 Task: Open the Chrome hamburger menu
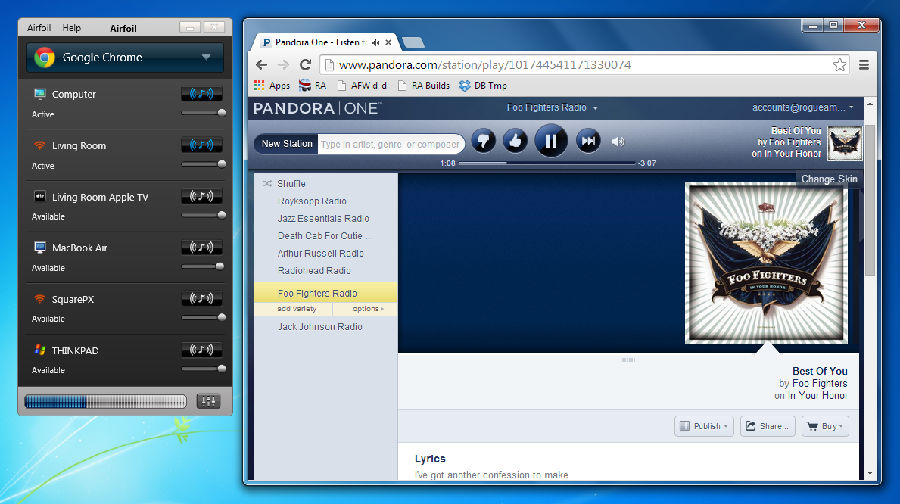pos(864,65)
